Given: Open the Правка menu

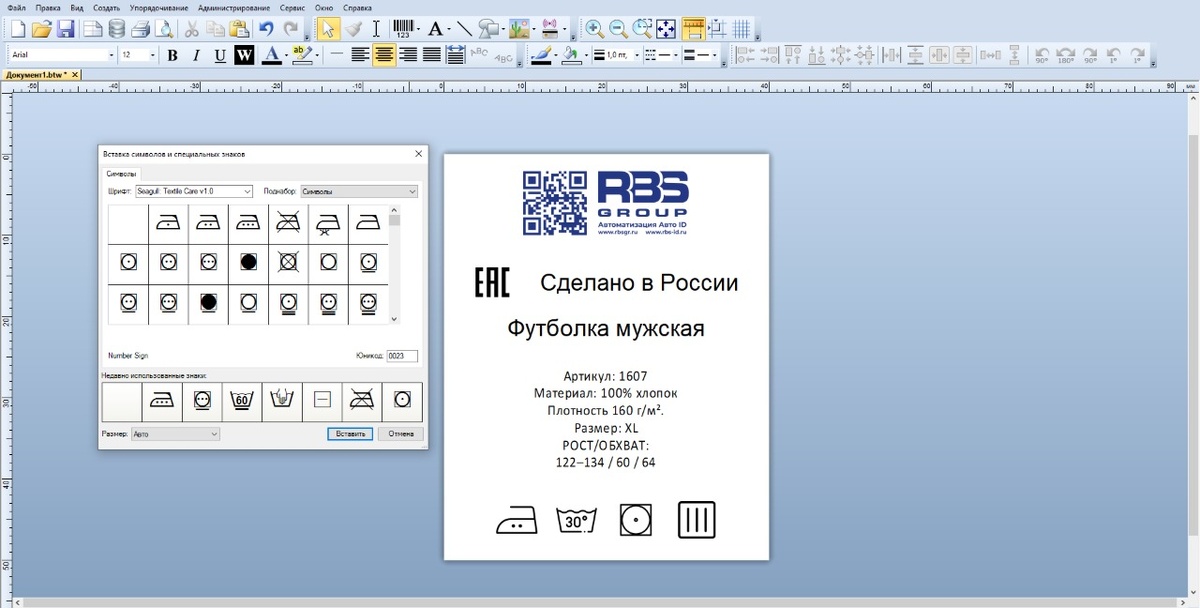Looking at the screenshot, I should click(47, 7).
